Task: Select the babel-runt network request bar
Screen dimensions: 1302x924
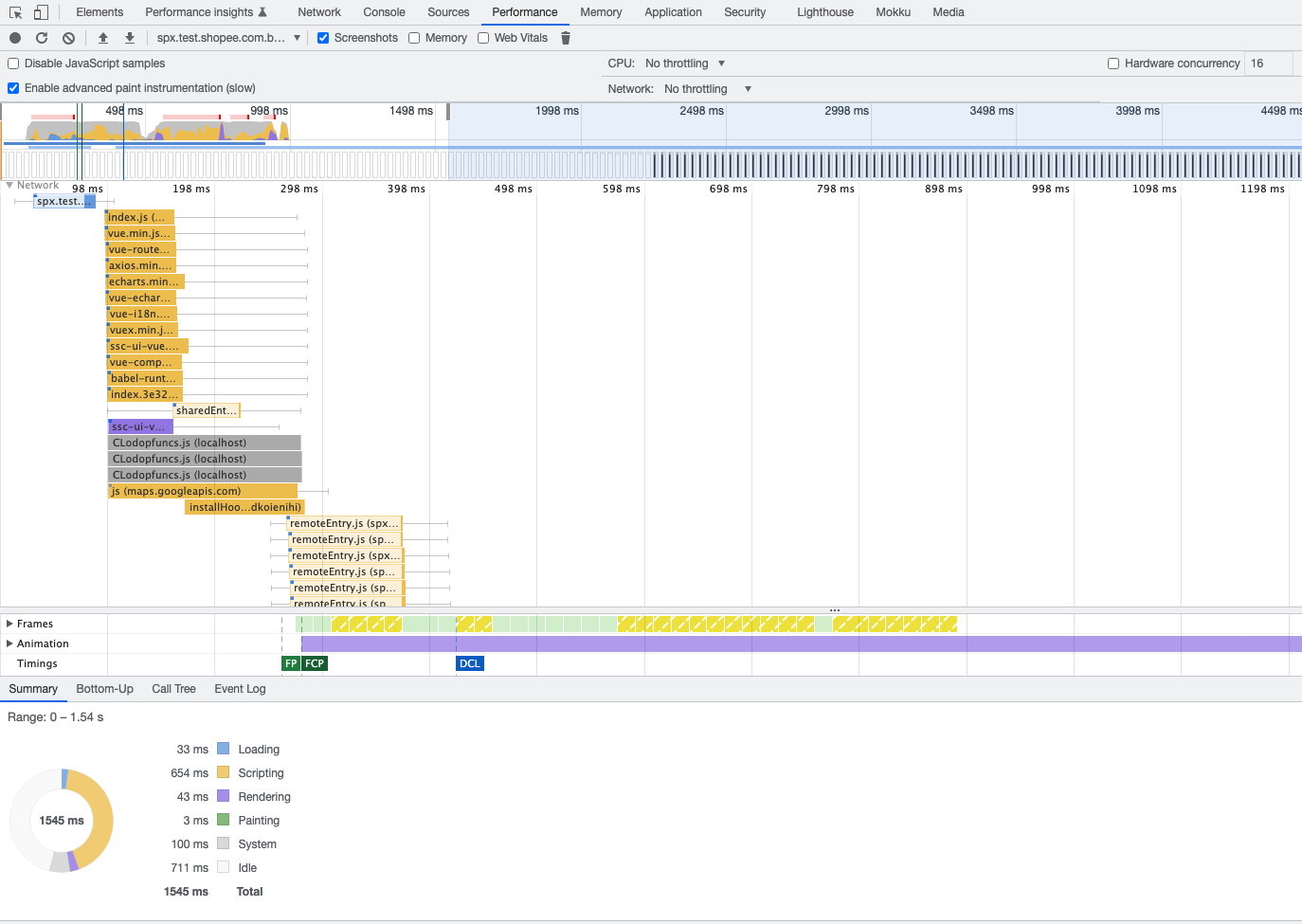Action: pyautogui.click(x=144, y=378)
